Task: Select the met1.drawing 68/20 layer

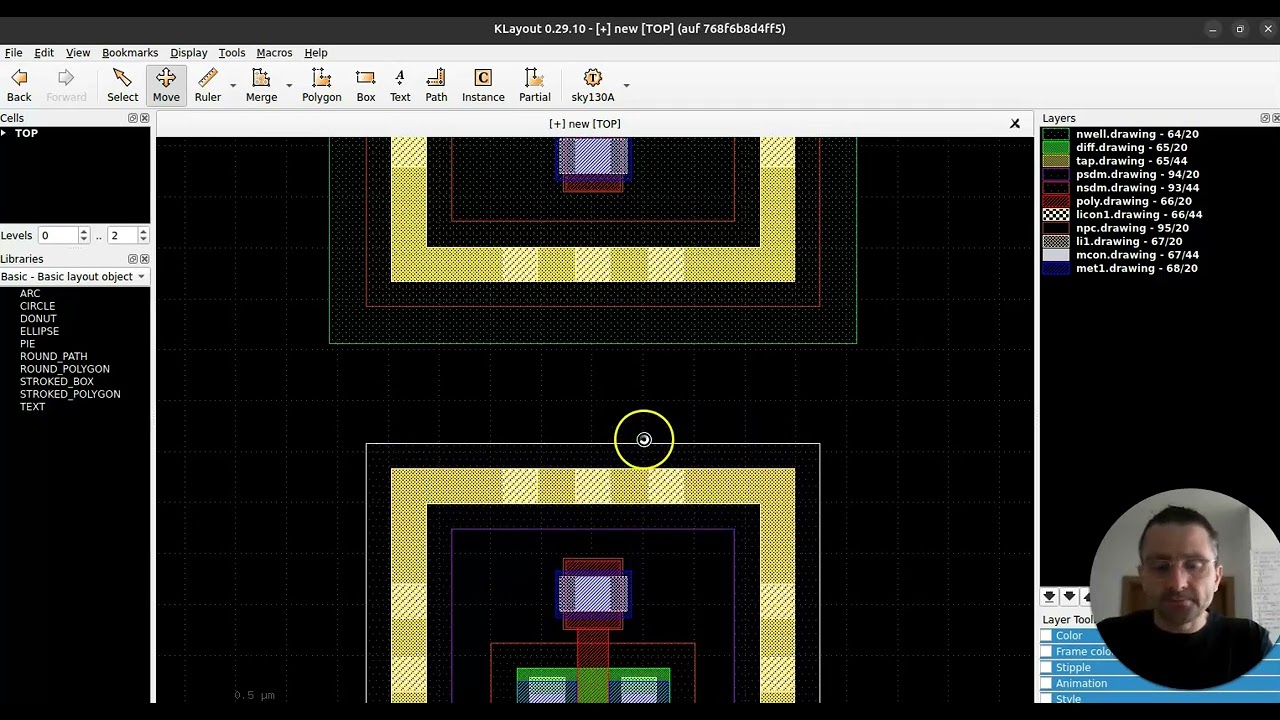Action: pyautogui.click(x=1136, y=268)
